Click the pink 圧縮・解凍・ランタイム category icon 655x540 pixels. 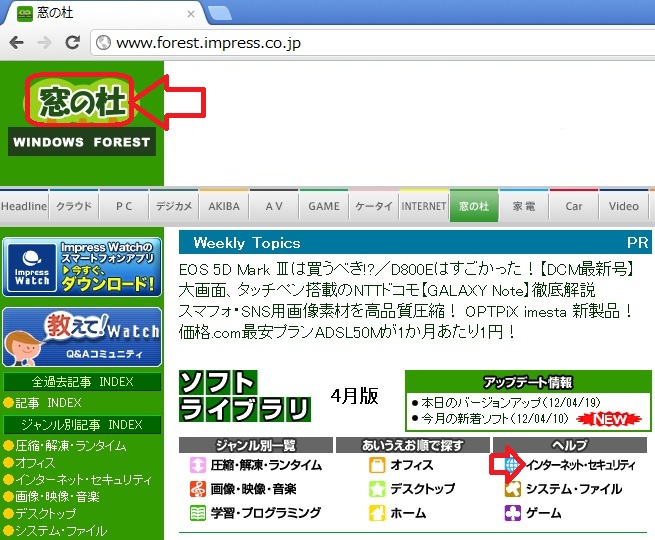click(x=198, y=464)
